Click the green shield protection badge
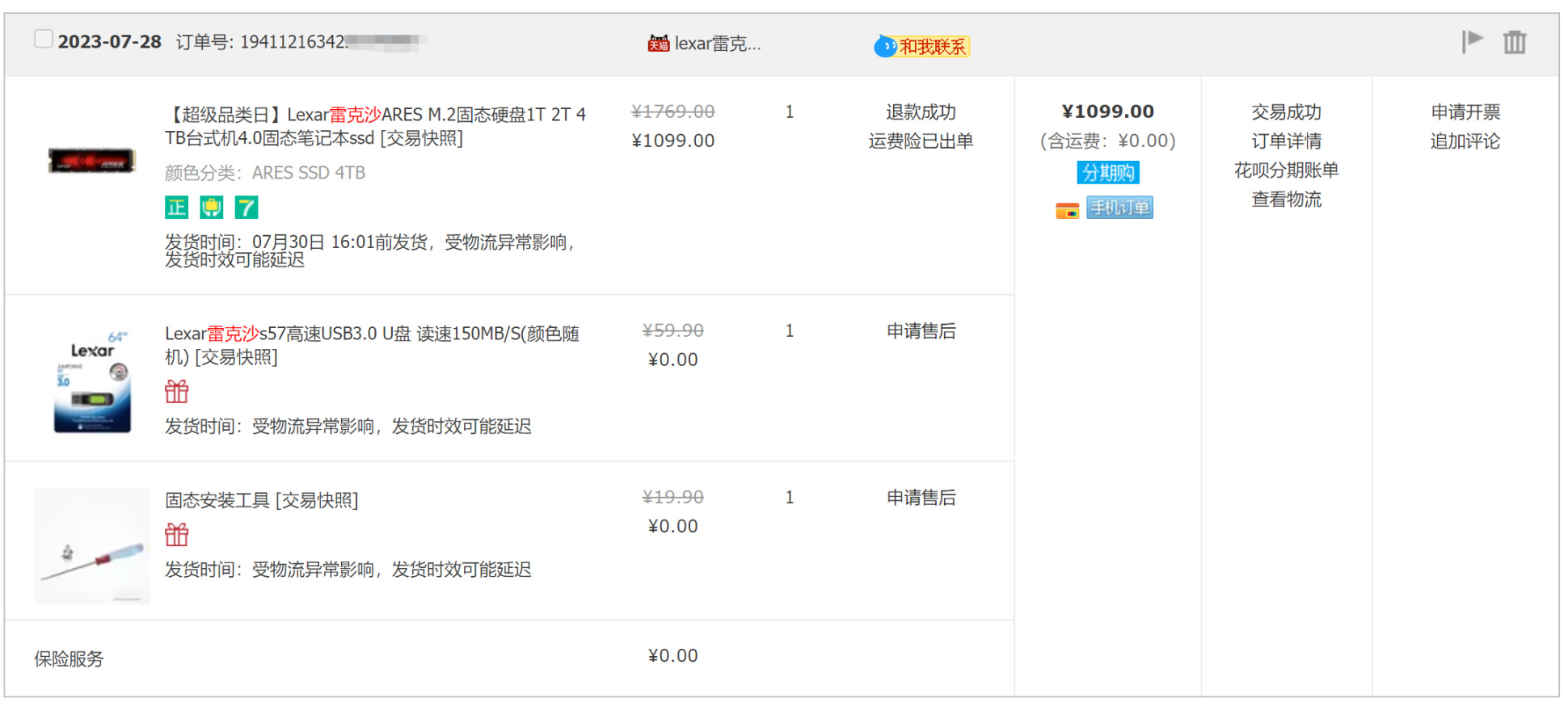 pyautogui.click(x=212, y=208)
